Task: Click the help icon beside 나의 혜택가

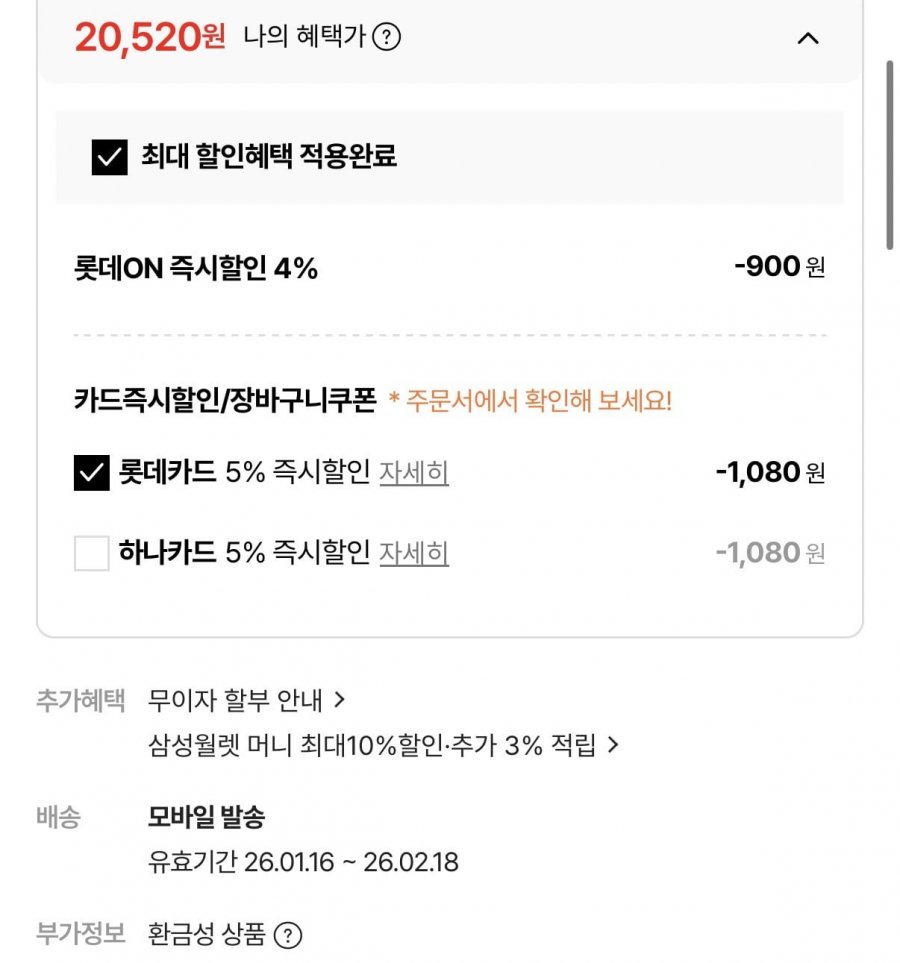Action: (386, 38)
